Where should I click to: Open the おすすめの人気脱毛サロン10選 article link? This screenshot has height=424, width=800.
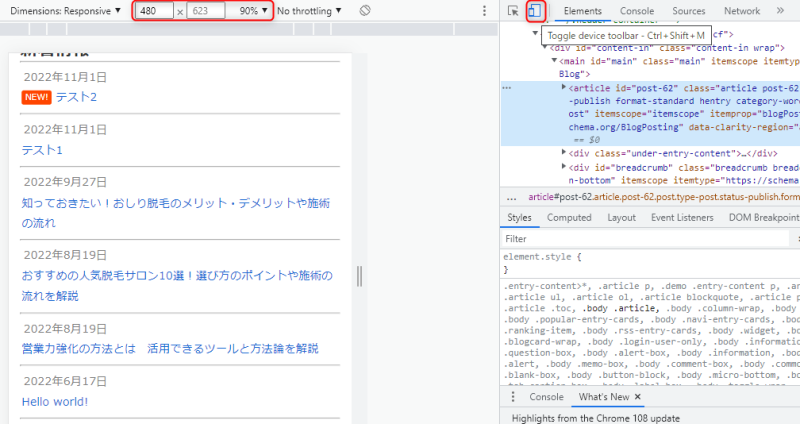(x=177, y=286)
